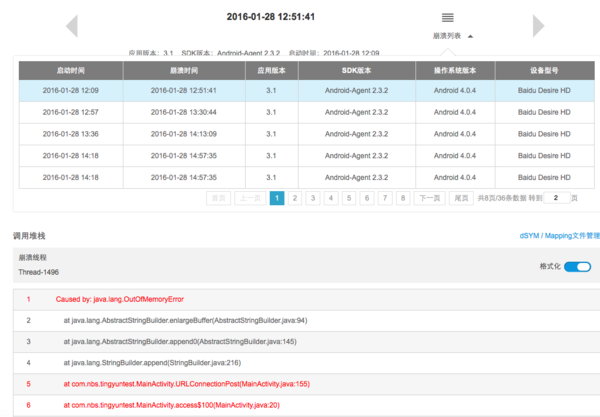Jump to page 8 in pagination
This screenshot has width=600, height=417.
(x=402, y=198)
